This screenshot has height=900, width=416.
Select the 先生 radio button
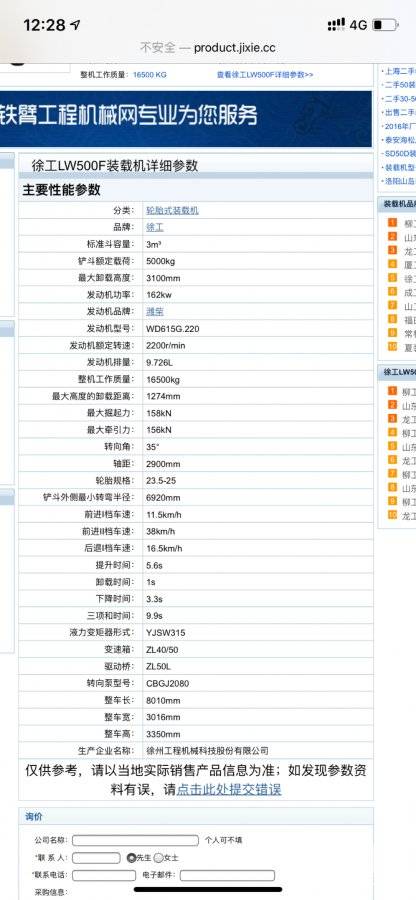pos(131,858)
